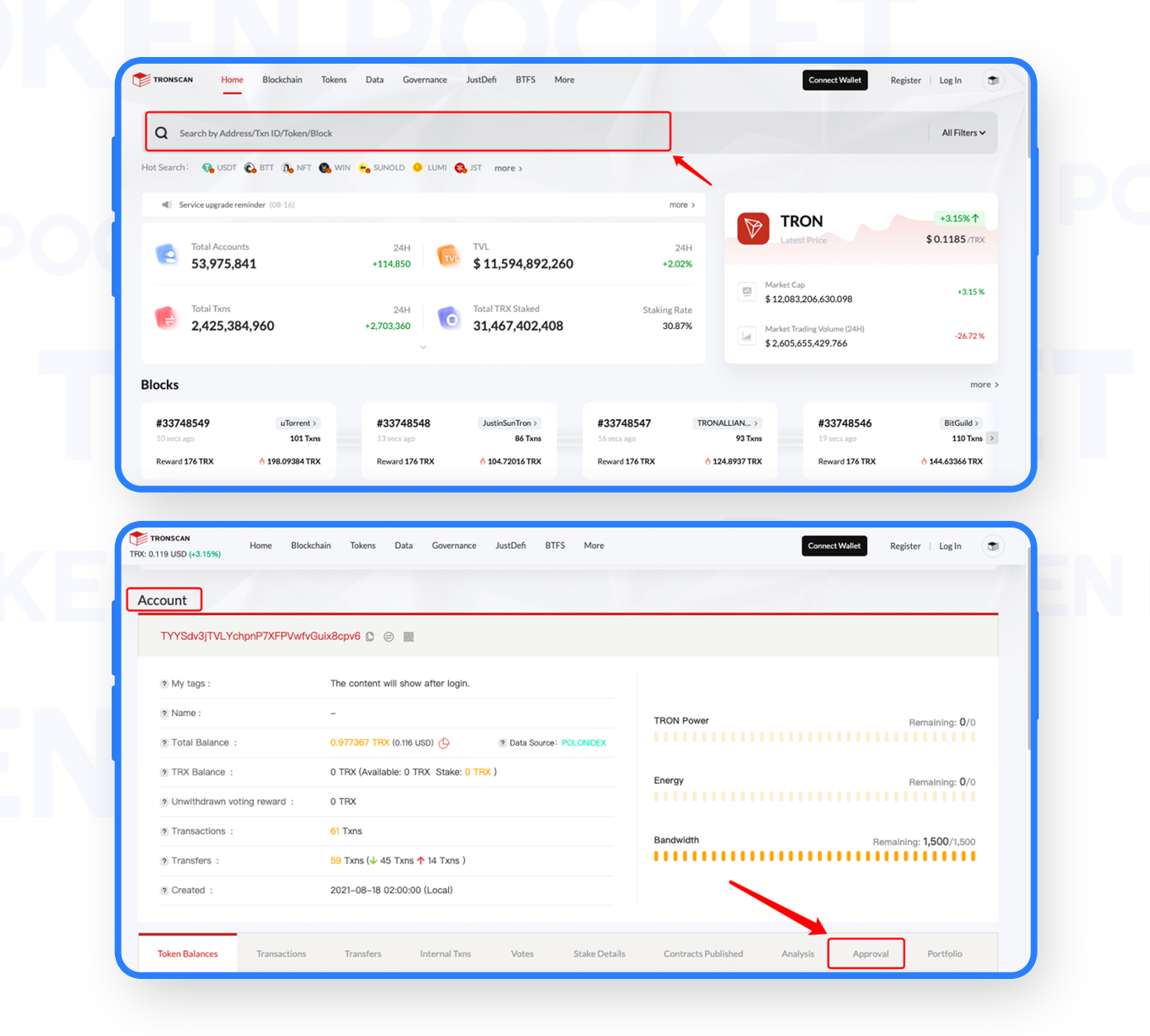The width and height of the screenshot is (1150, 1036).
Task: Expand more hot search tokens
Action: (x=508, y=169)
